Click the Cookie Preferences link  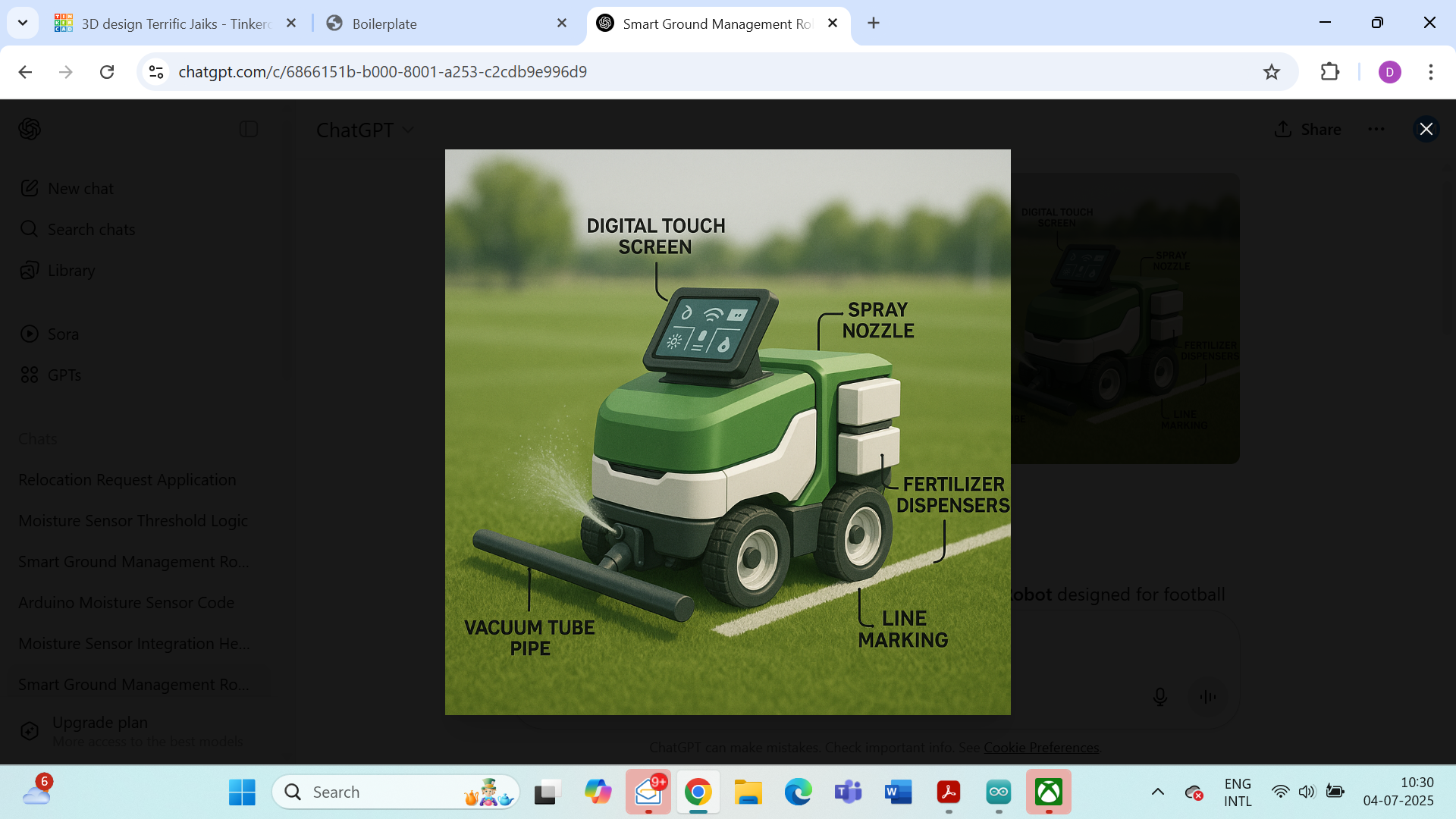(x=1041, y=747)
